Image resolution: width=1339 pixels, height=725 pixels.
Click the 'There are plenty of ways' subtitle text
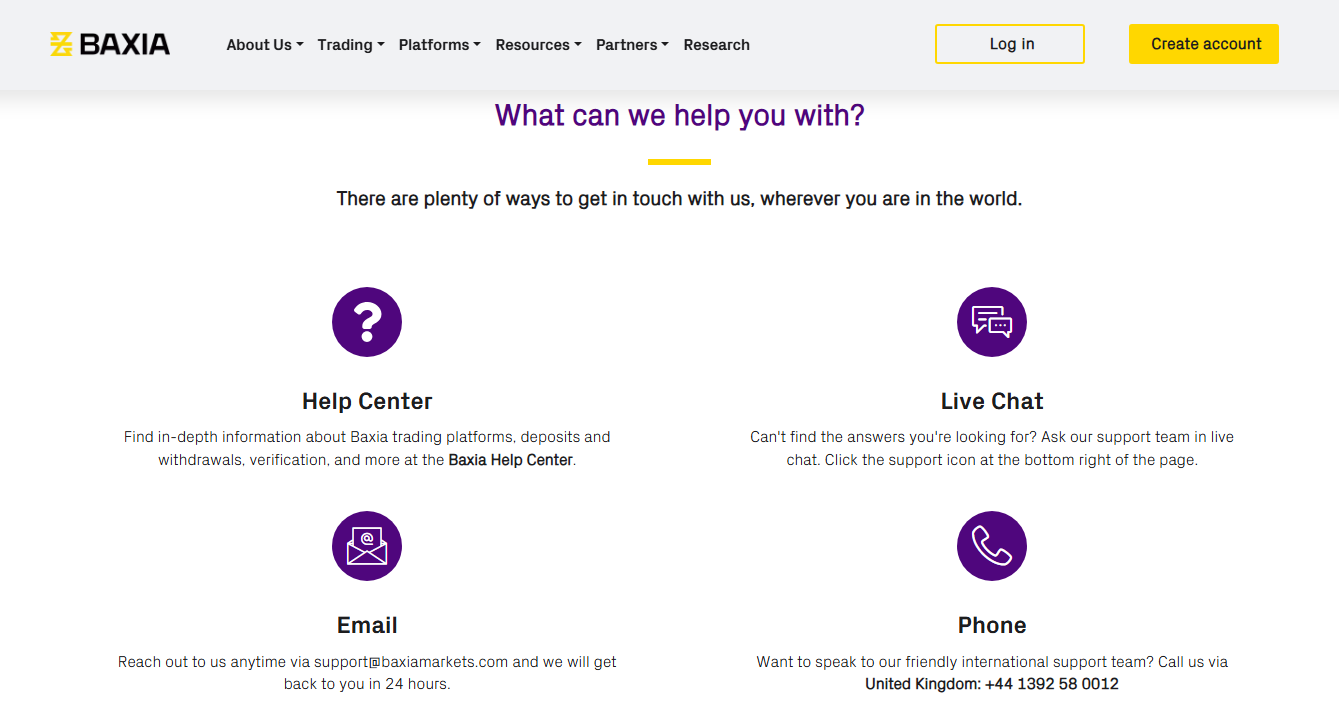click(679, 199)
